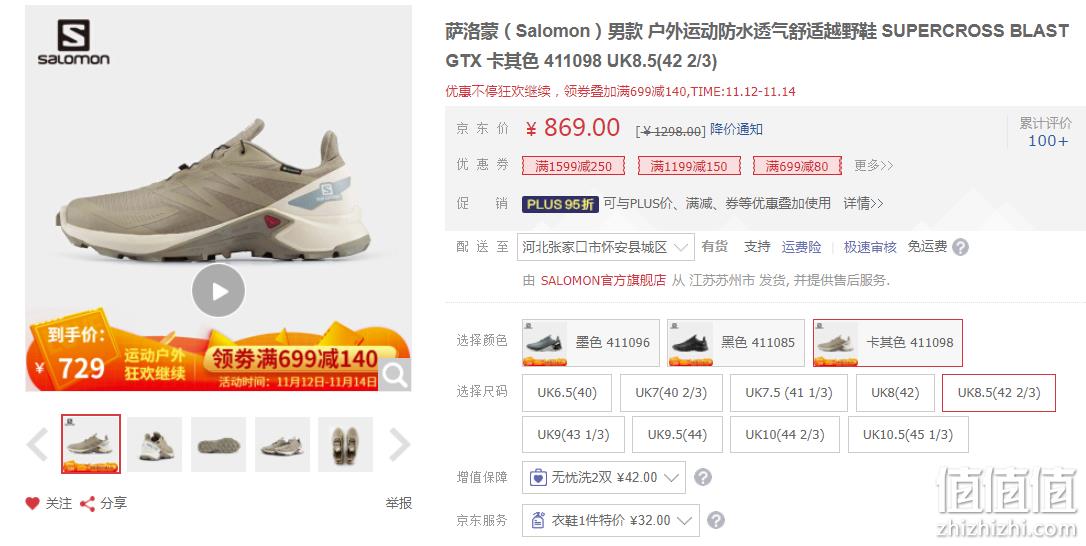This screenshot has width=1086, height=546.
Task: Expand the delivery region 河北张家口市怀安县城区 dropdown
Action: tap(605, 247)
